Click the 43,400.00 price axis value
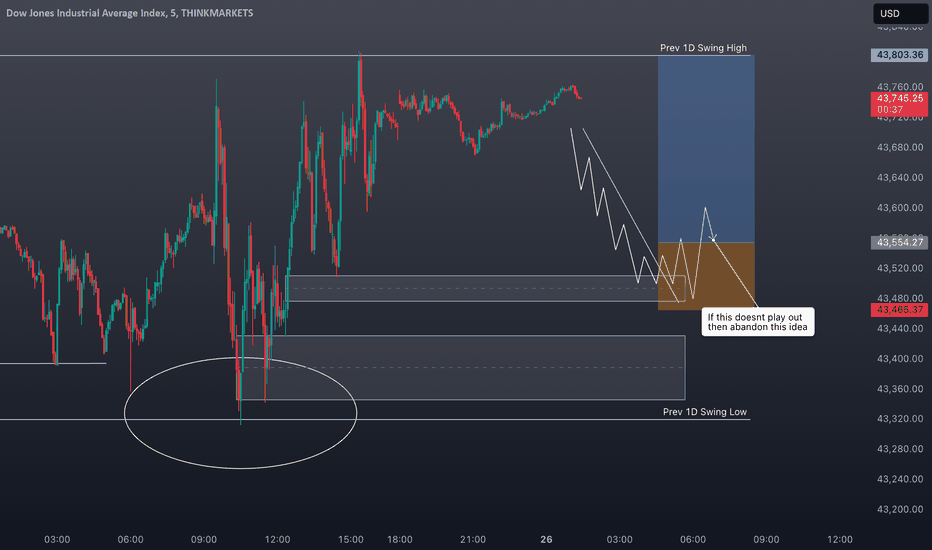 click(900, 359)
